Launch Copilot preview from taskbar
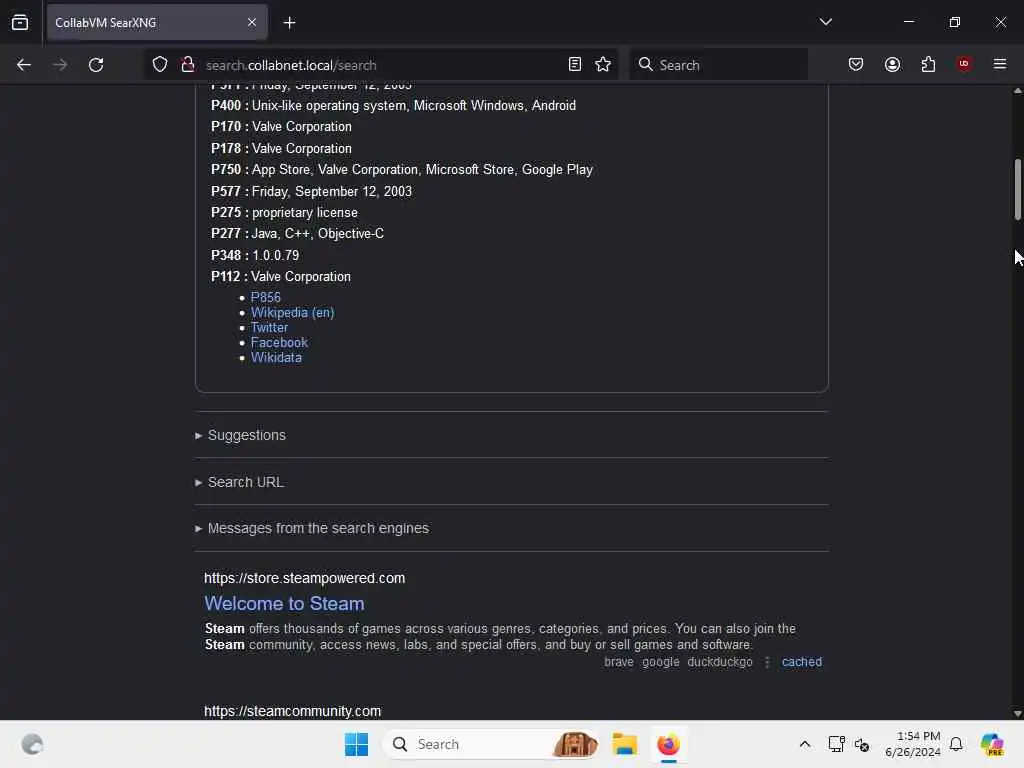 pos(992,744)
